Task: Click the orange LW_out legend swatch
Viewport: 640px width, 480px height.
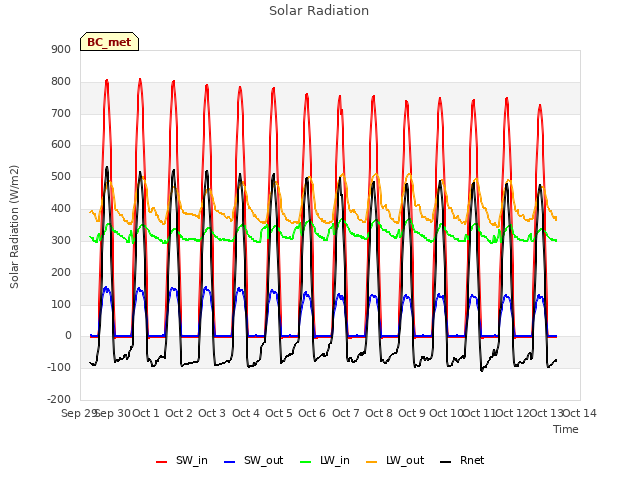Action: click(372, 462)
